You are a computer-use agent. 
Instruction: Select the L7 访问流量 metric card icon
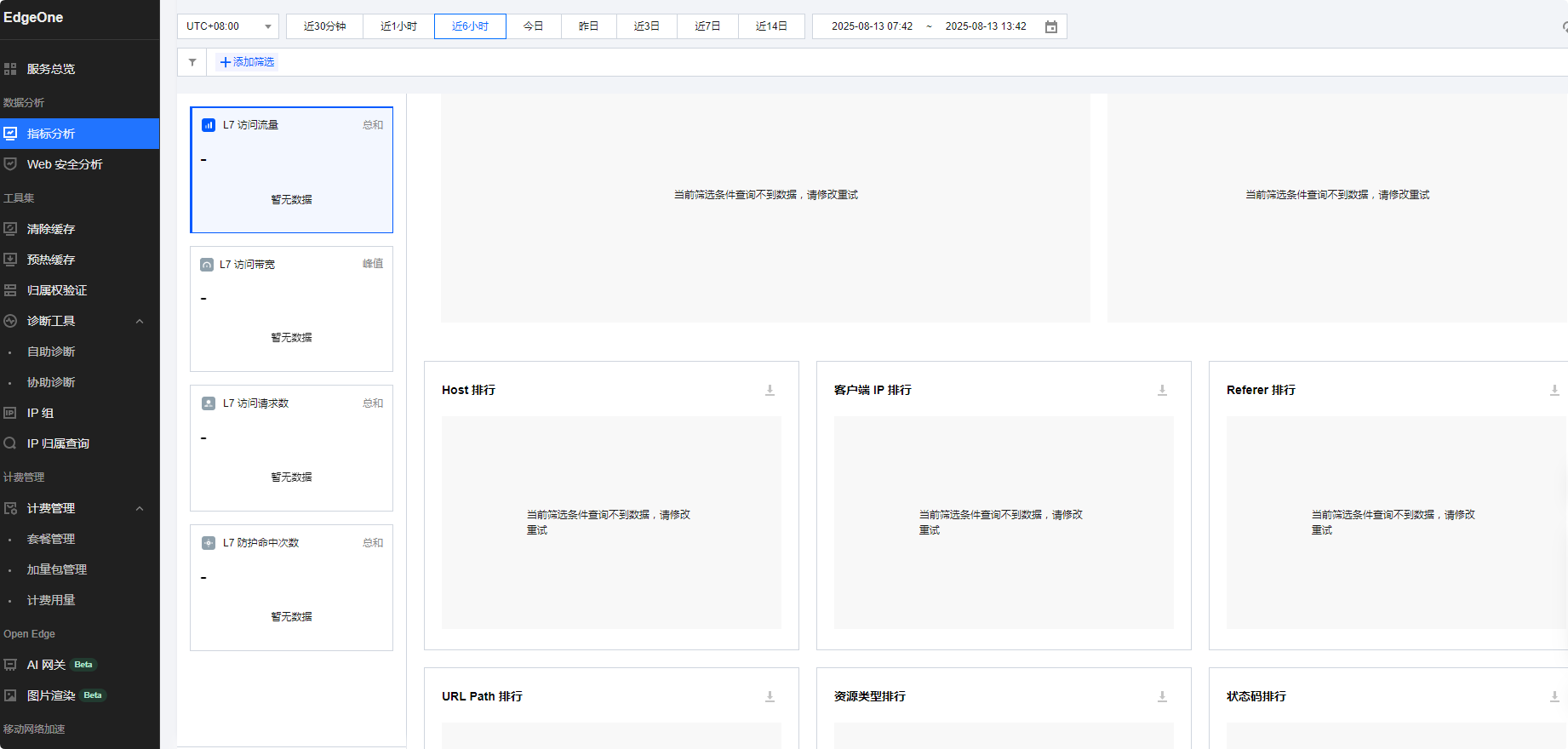[209, 125]
